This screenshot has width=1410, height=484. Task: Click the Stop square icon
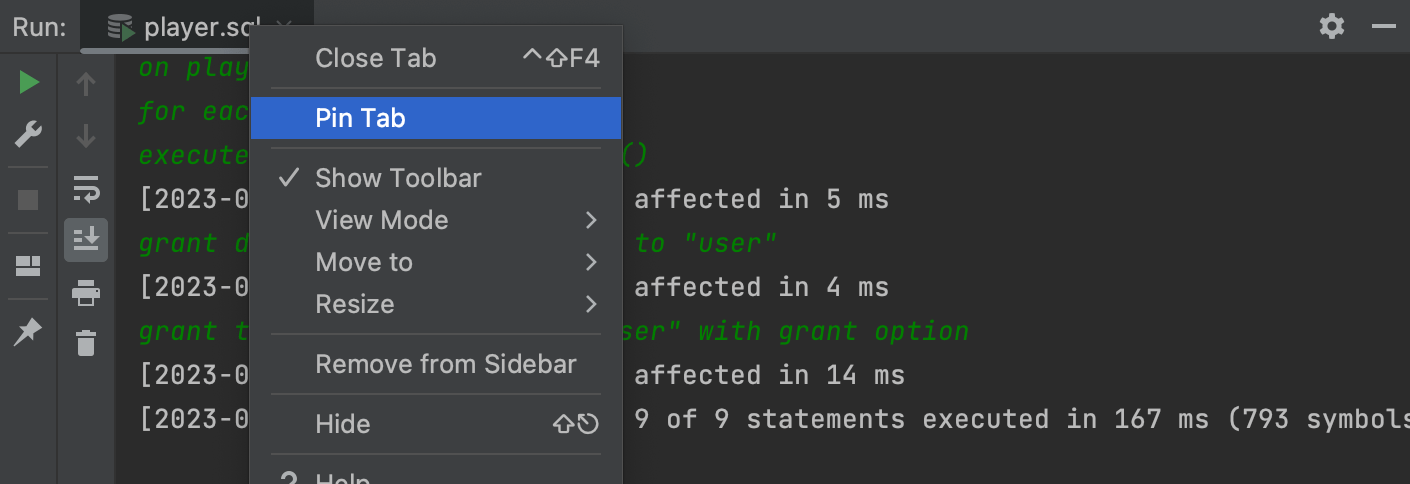28,200
